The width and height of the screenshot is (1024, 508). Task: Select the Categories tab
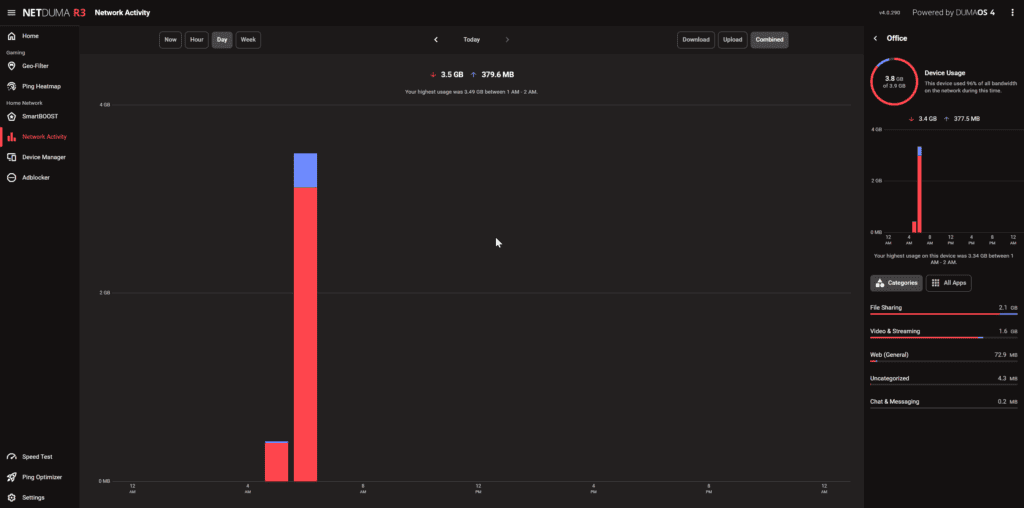click(x=896, y=283)
